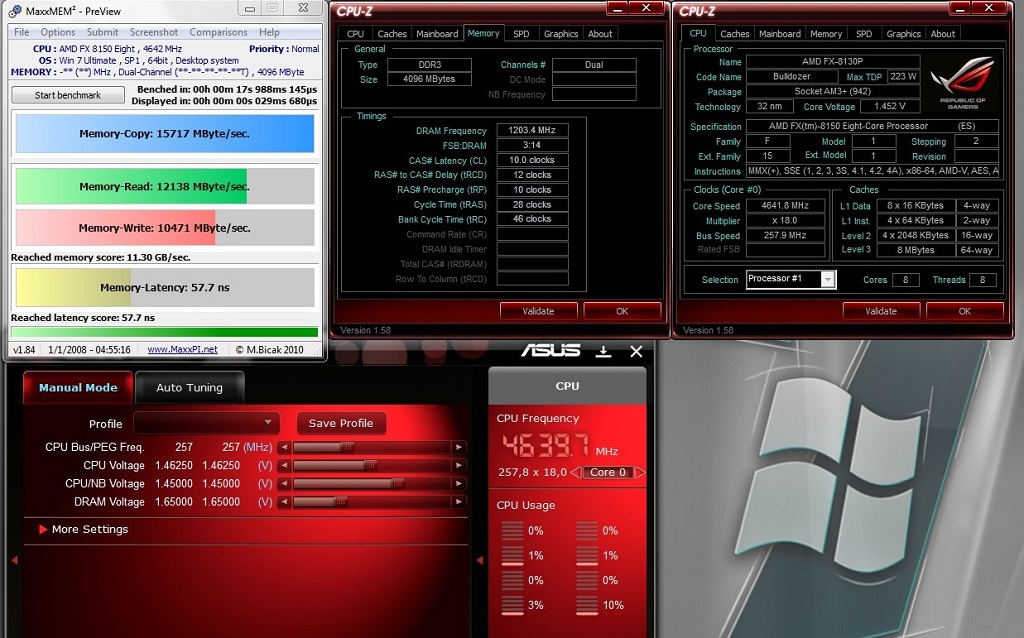1024x638 pixels.
Task: Click Reached memory score 11.30 GB/sec text
Action: click(x=101, y=257)
